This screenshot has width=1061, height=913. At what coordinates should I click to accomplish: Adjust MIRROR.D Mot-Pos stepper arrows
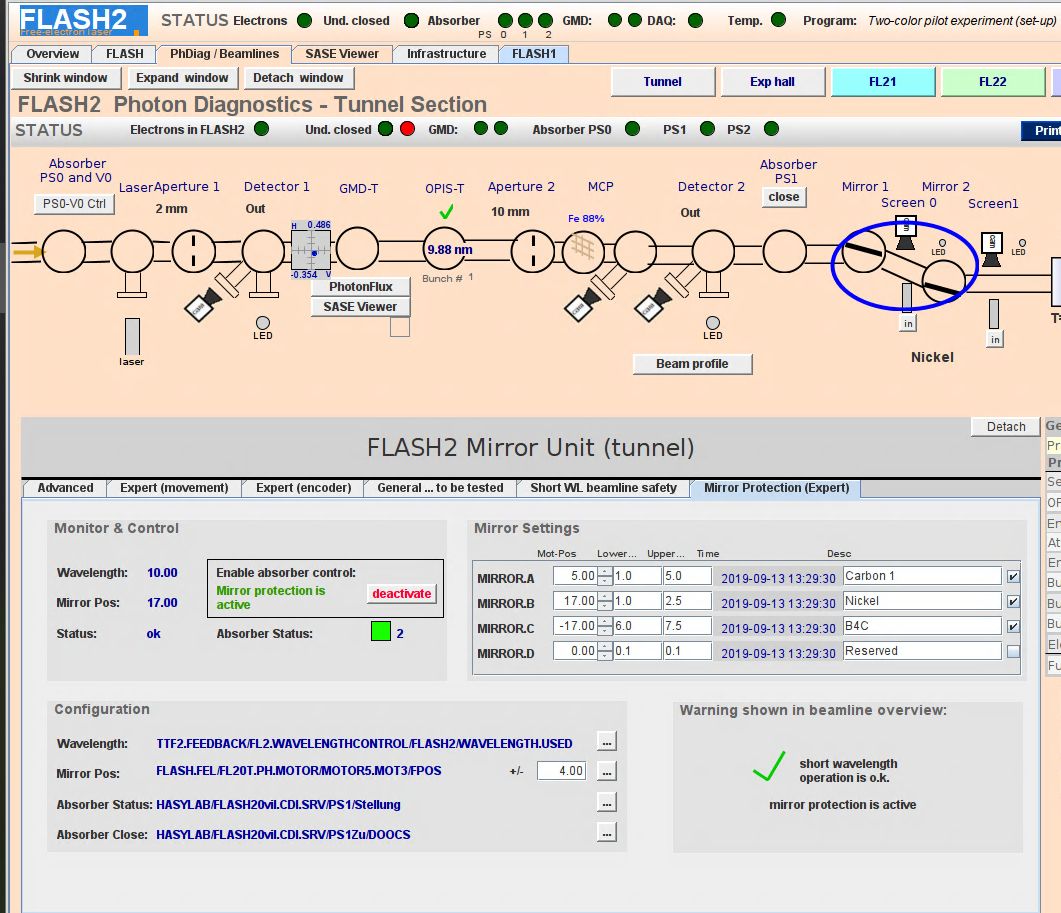[604, 651]
